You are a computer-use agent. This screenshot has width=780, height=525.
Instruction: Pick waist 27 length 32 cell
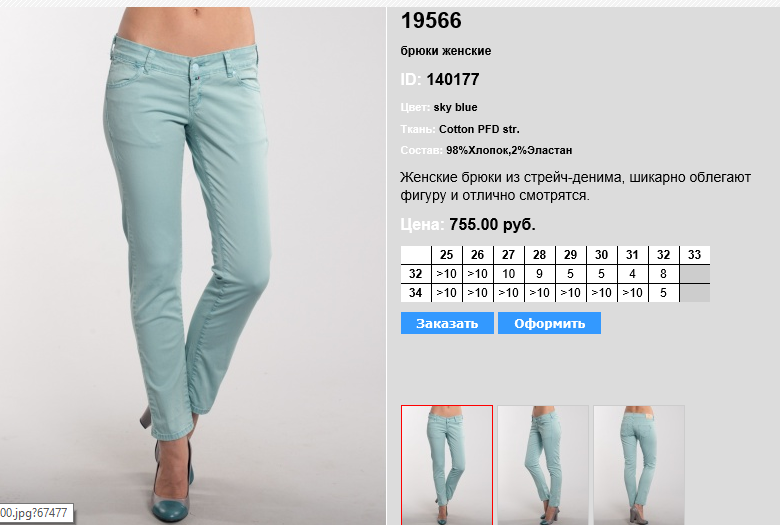508,274
